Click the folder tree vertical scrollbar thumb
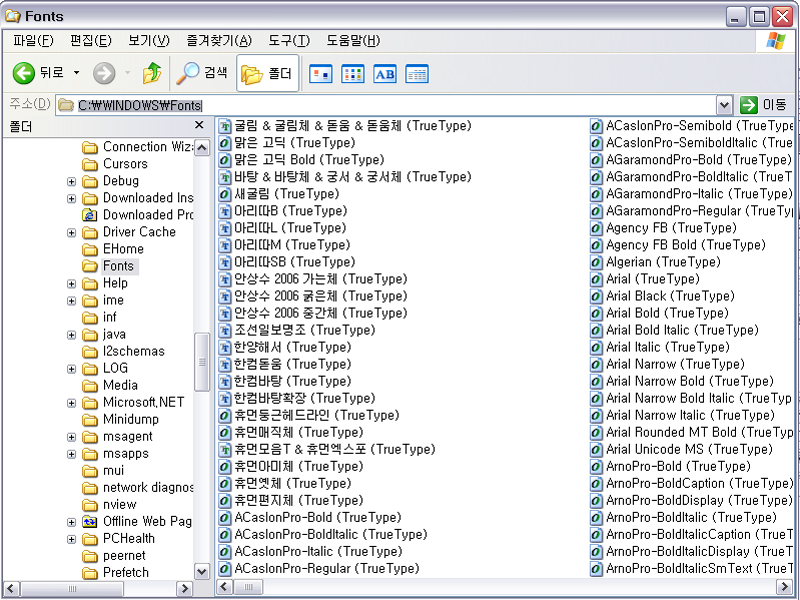800x600 pixels. 202,362
